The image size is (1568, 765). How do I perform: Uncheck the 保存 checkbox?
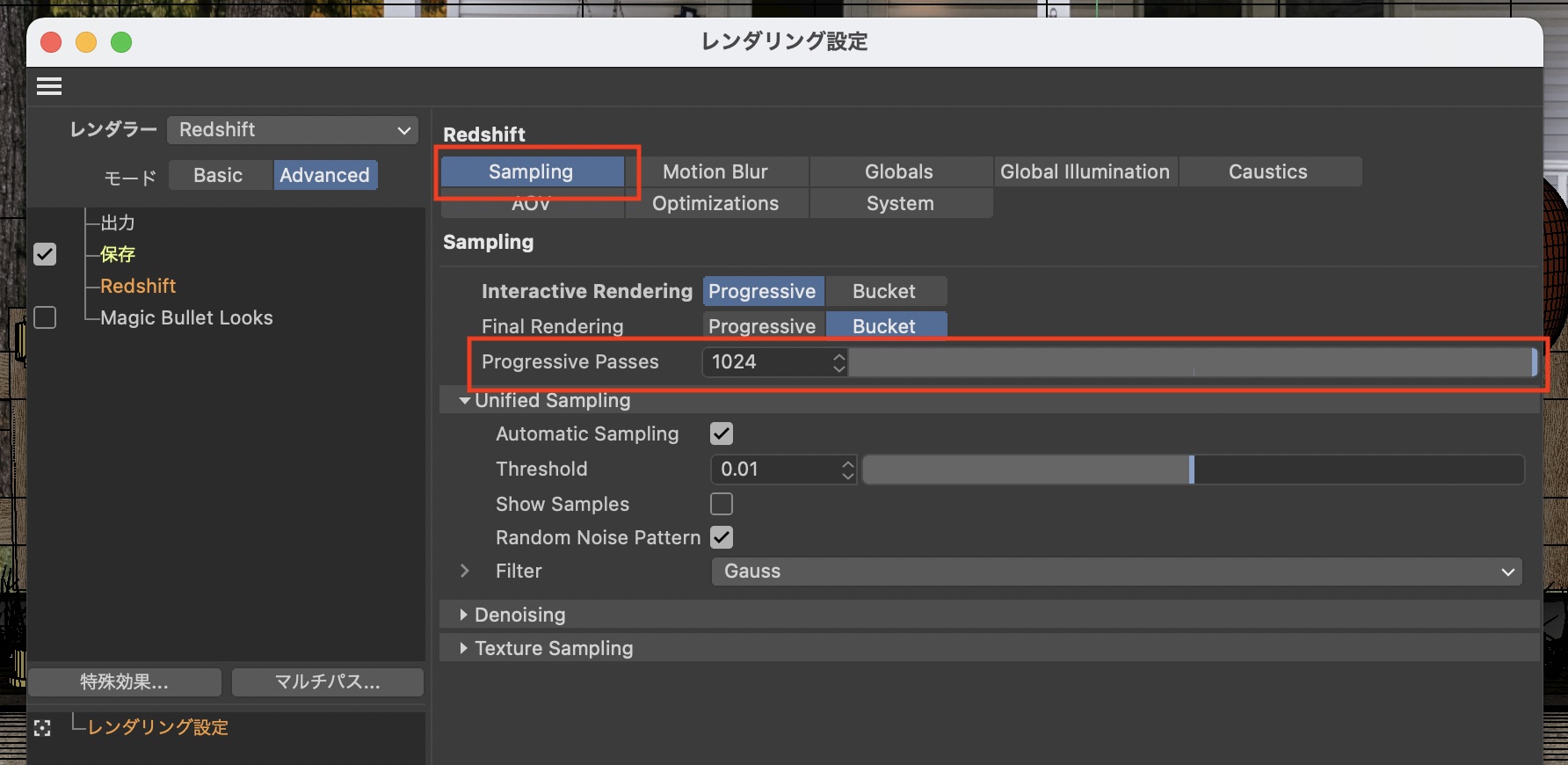[x=45, y=254]
